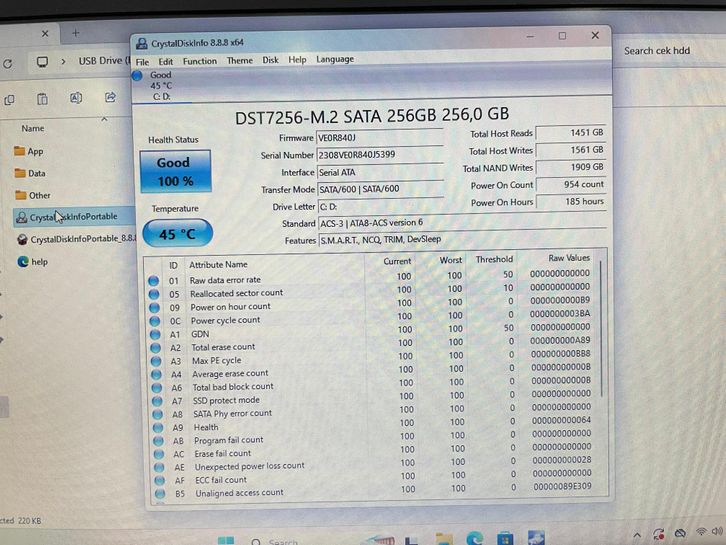Click the Explorer copy toolbar icon
Viewport: 726px width, 545px height.
pyautogui.click(x=9, y=100)
